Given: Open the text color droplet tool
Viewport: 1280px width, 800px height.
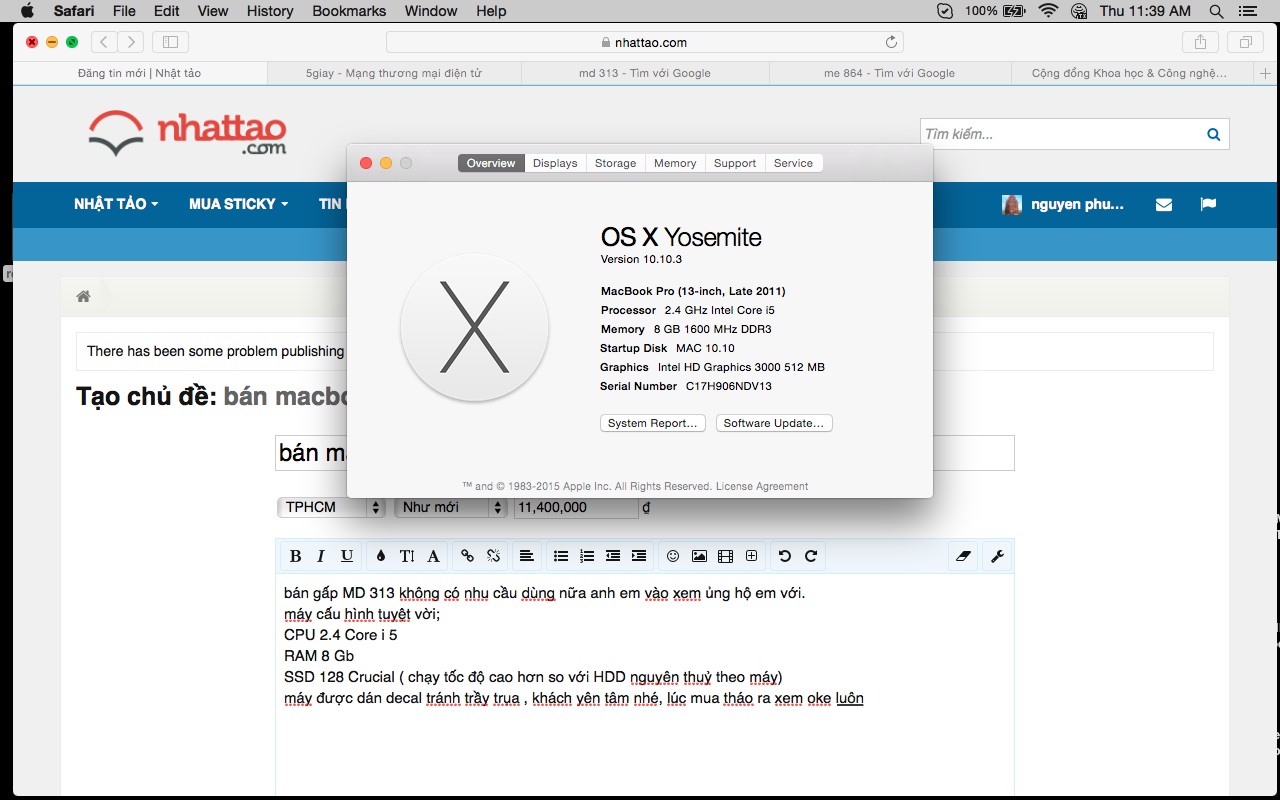Looking at the screenshot, I should pyautogui.click(x=381, y=556).
